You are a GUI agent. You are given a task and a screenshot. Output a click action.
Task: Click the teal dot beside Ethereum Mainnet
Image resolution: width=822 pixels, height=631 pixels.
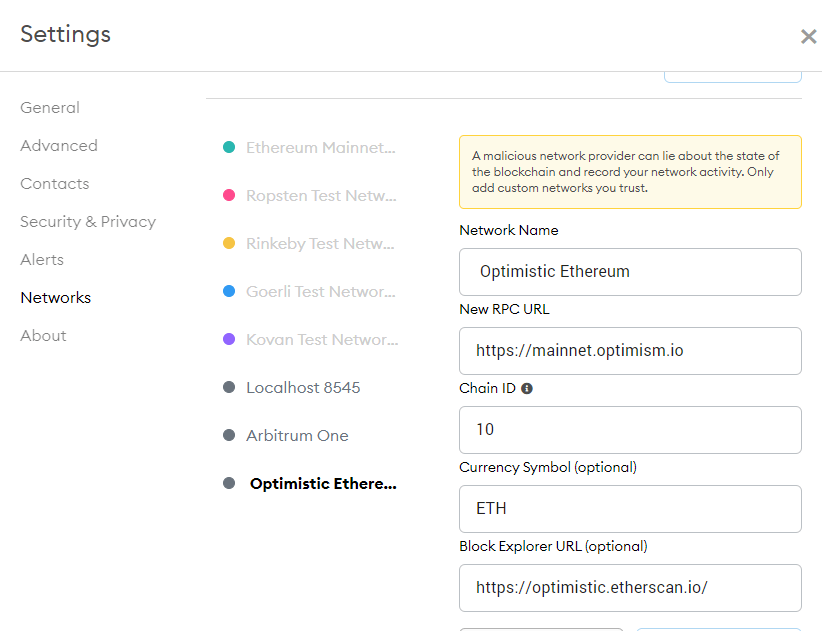[x=228, y=146]
